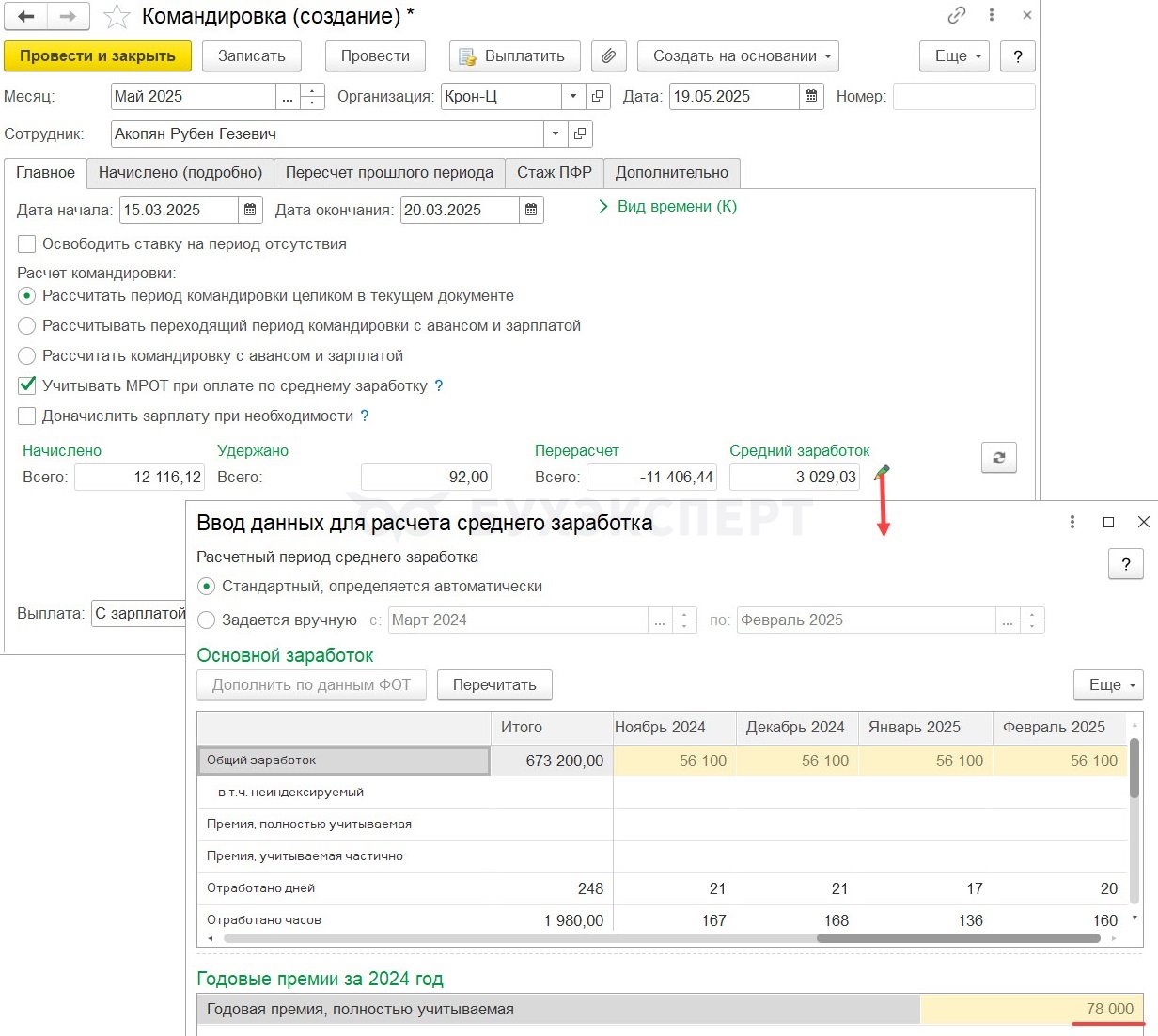Viewport: 1158px width, 1036px height.
Task: Uncheck Учитывать МРОТ при оплате по среднему
Action: [27, 386]
